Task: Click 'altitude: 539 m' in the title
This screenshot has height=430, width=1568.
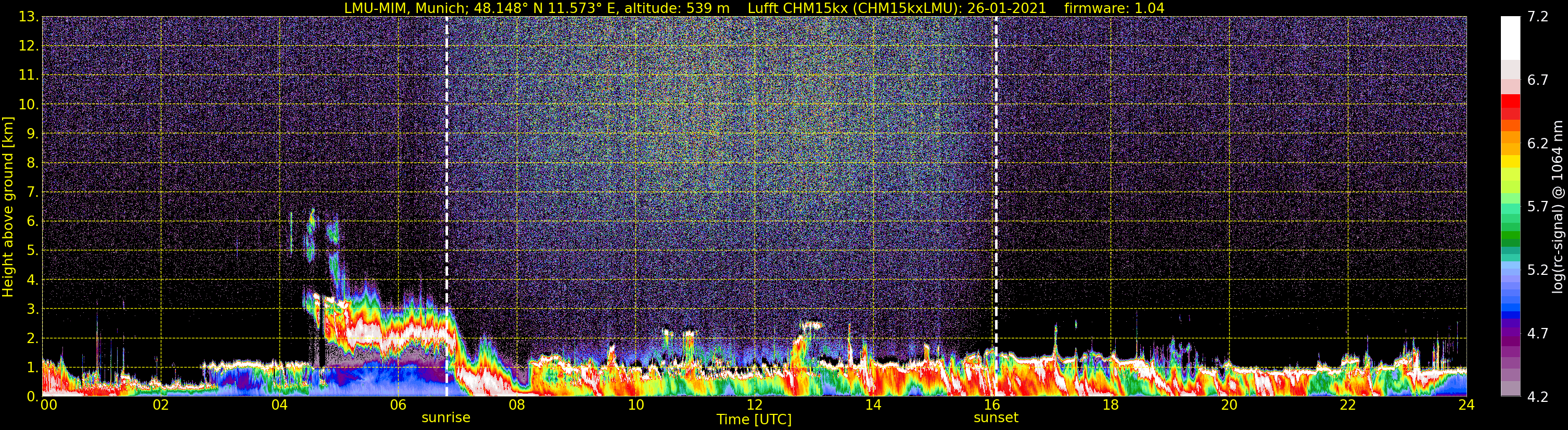Action: click(x=677, y=8)
